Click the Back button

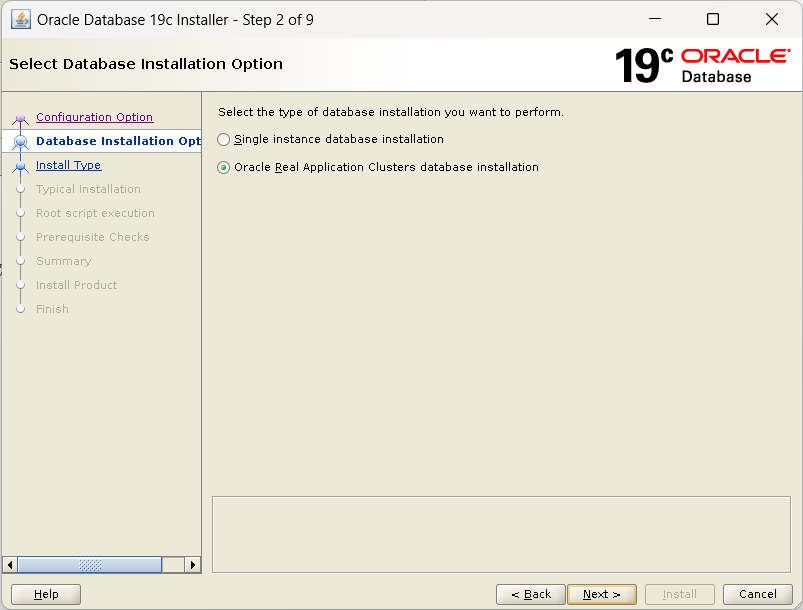(x=531, y=594)
